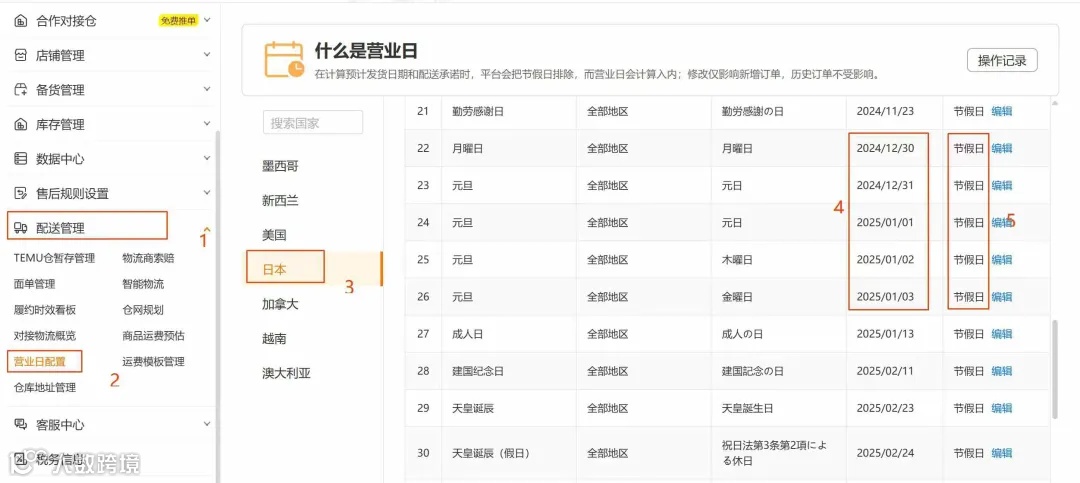Expand the 店铺管理 section chevron

point(207,54)
